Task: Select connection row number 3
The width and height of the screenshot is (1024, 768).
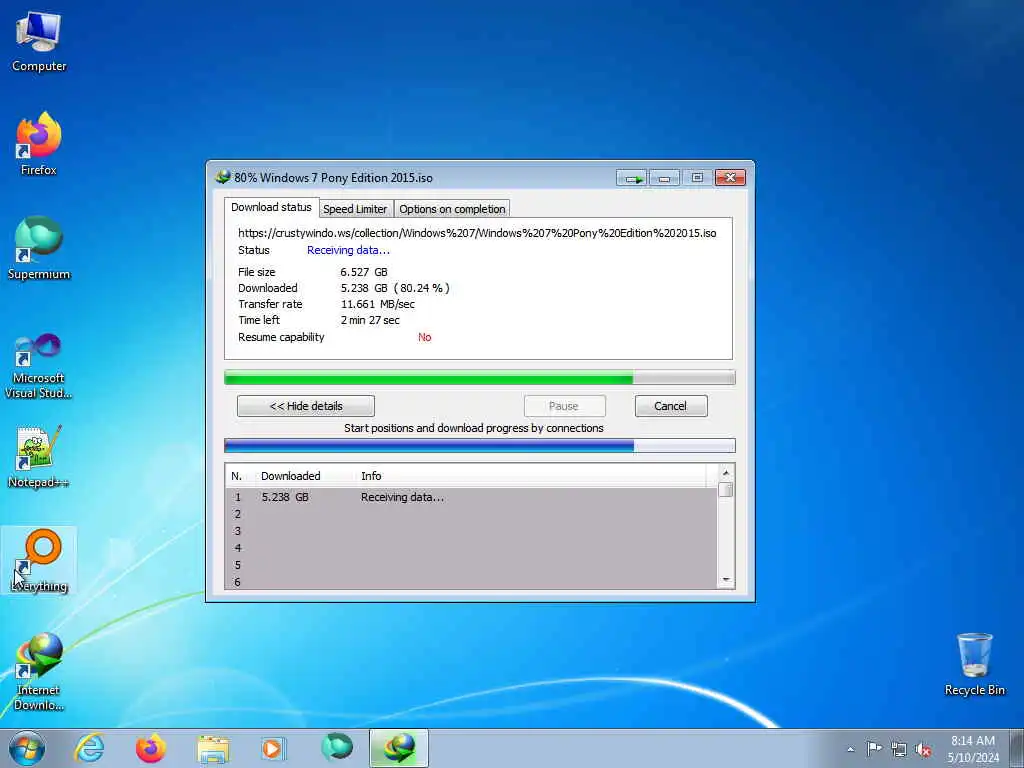Action: (x=472, y=531)
